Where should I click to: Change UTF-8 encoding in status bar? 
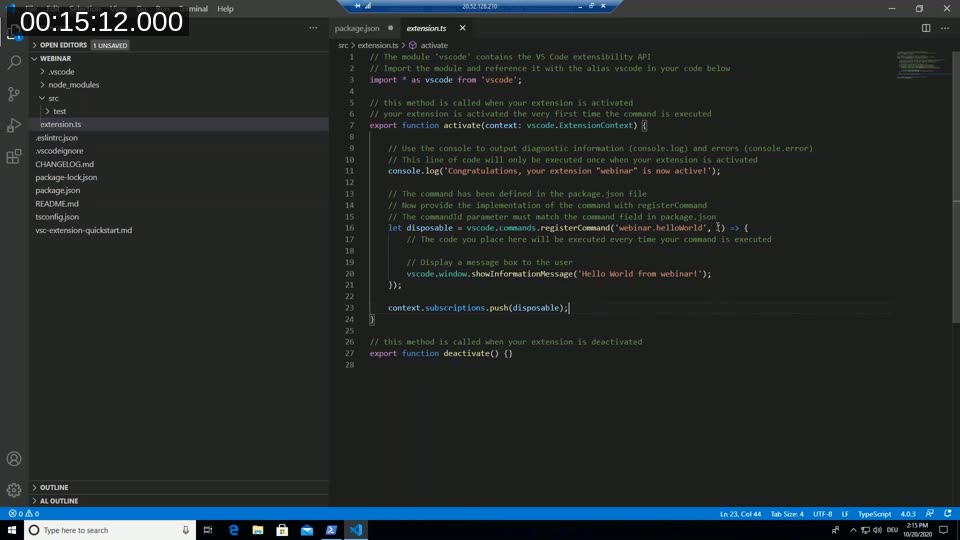pyautogui.click(x=822, y=514)
